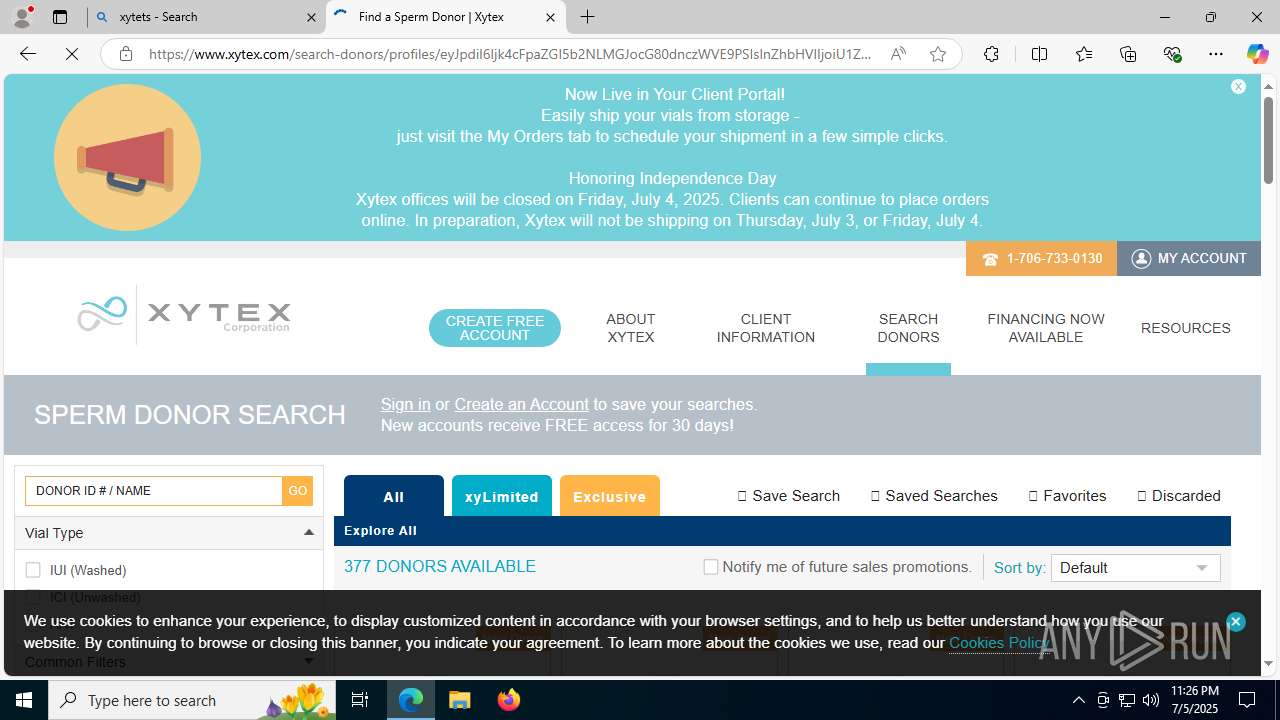
Task: Check the IUI (Washed) checkbox
Action: point(33,570)
